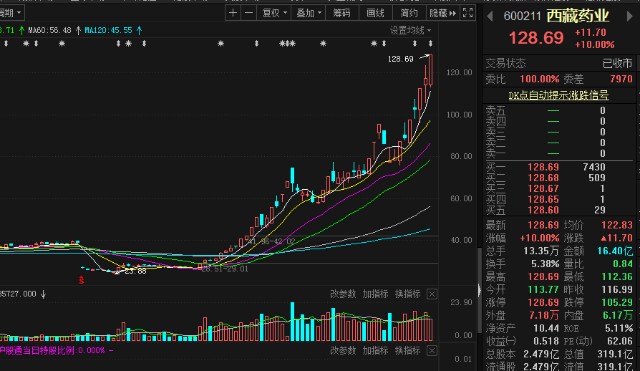
Task: Click the up arrow after MA60:56.48
Action: pos(78,30)
